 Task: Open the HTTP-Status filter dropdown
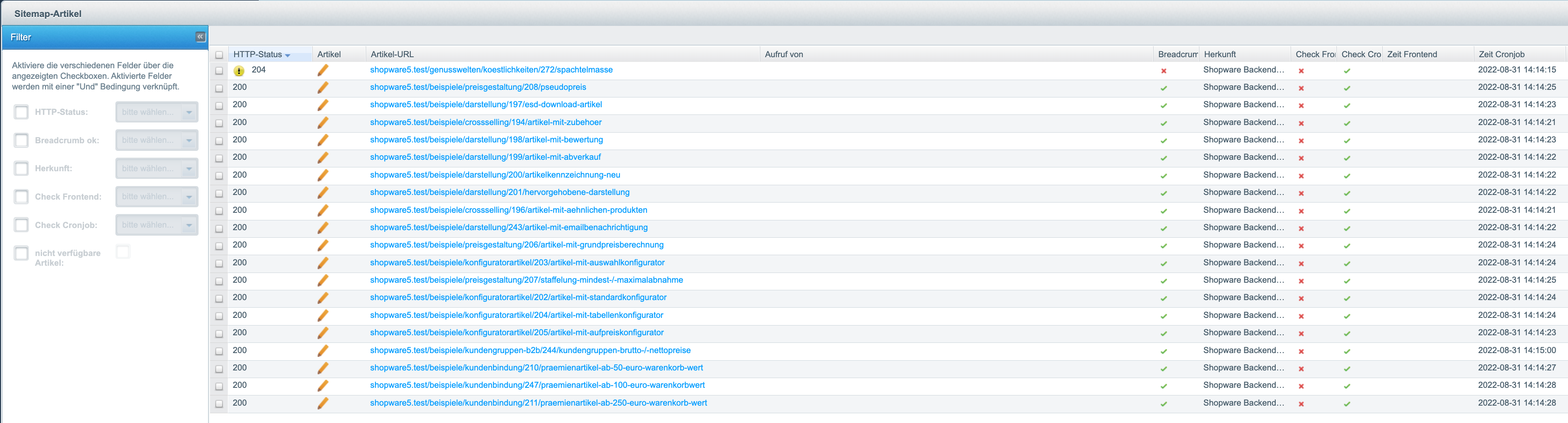pyautogui.click(x=189, y=112)
